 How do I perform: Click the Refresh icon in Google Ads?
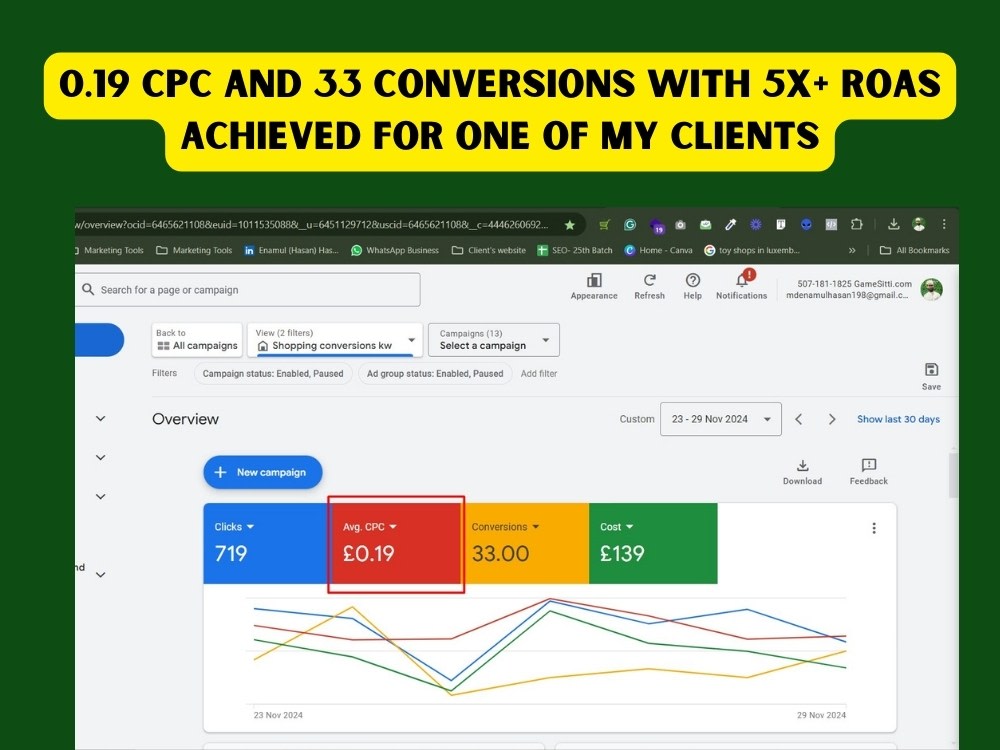[x=649, y=286]
